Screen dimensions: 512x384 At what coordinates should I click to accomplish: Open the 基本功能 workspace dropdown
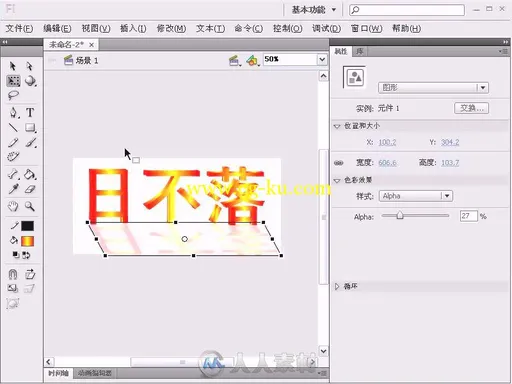pos(314,10)
